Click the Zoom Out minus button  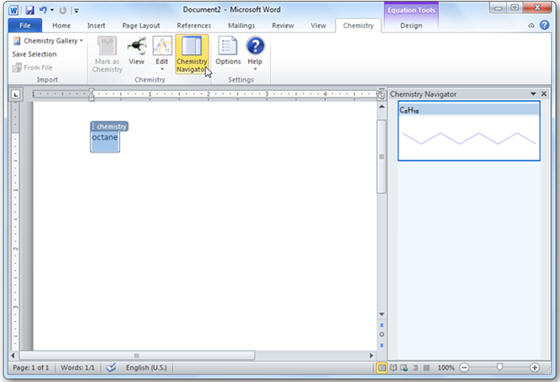coord(464,367)
